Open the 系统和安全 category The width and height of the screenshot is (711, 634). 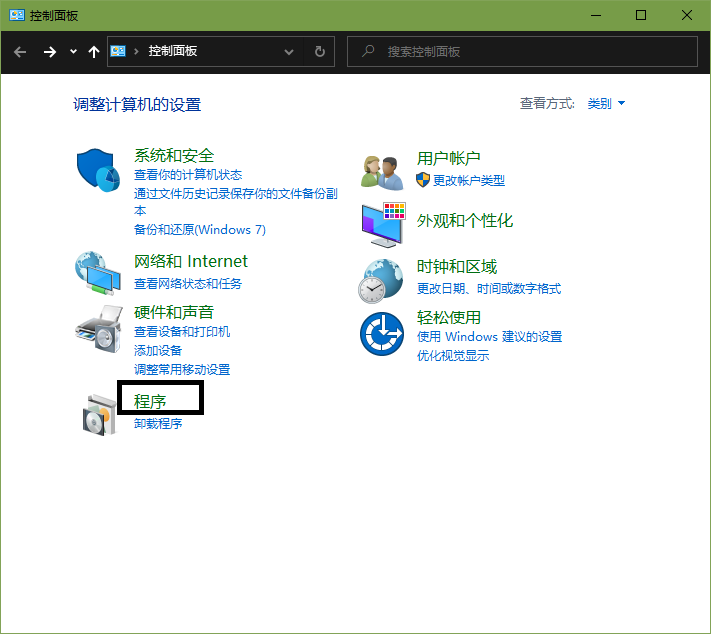[174, 156]
